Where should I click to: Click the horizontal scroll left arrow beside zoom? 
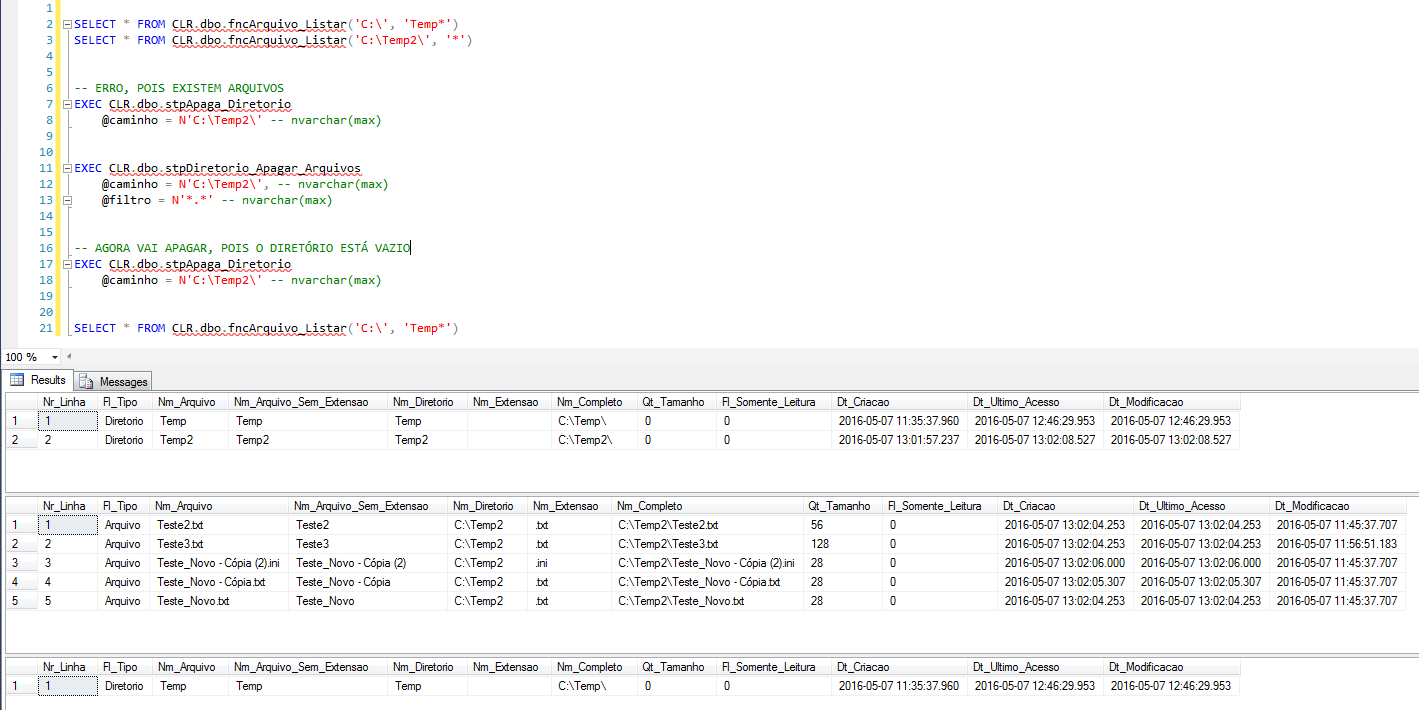(x=69, y=357)
